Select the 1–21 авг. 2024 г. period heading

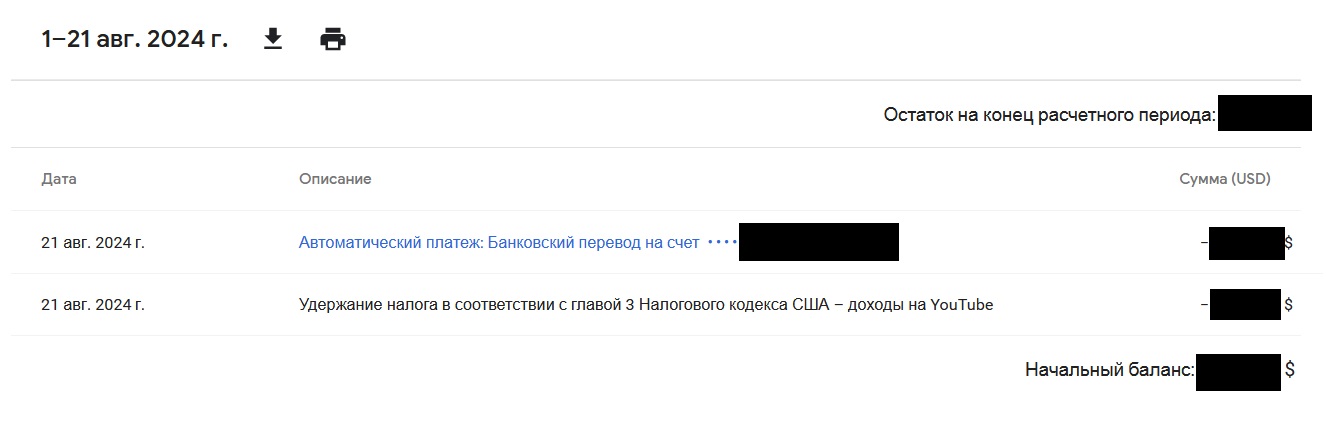pyautogui.click(x=135, y=39)
